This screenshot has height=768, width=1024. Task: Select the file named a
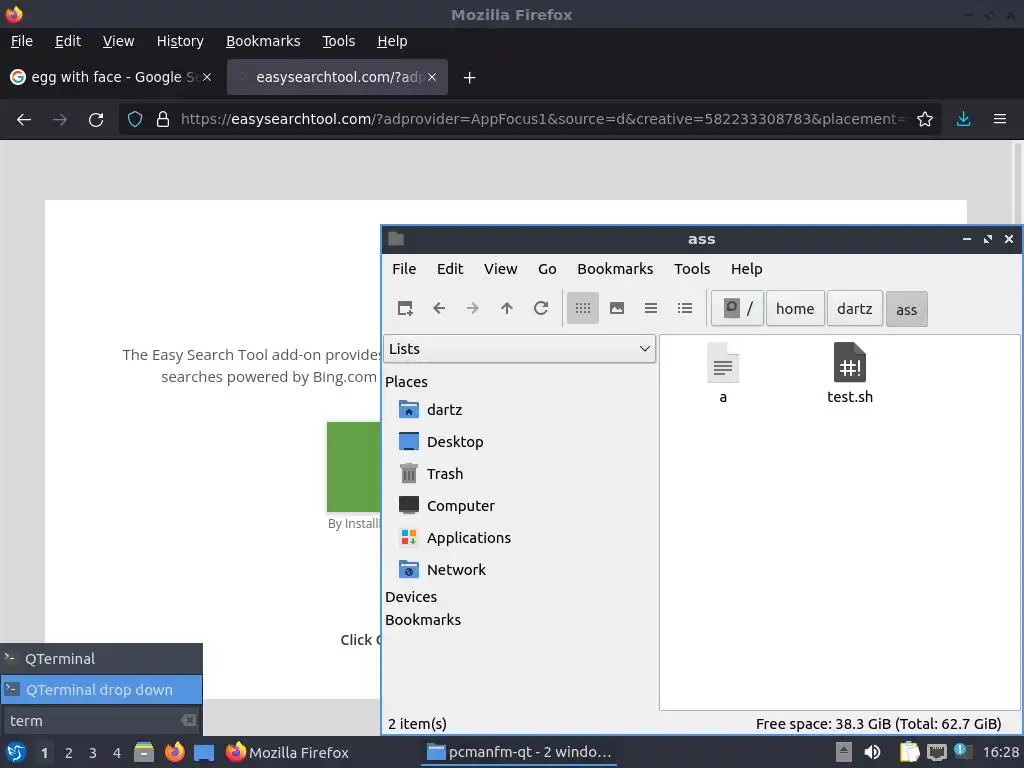[x=723, y=373]
